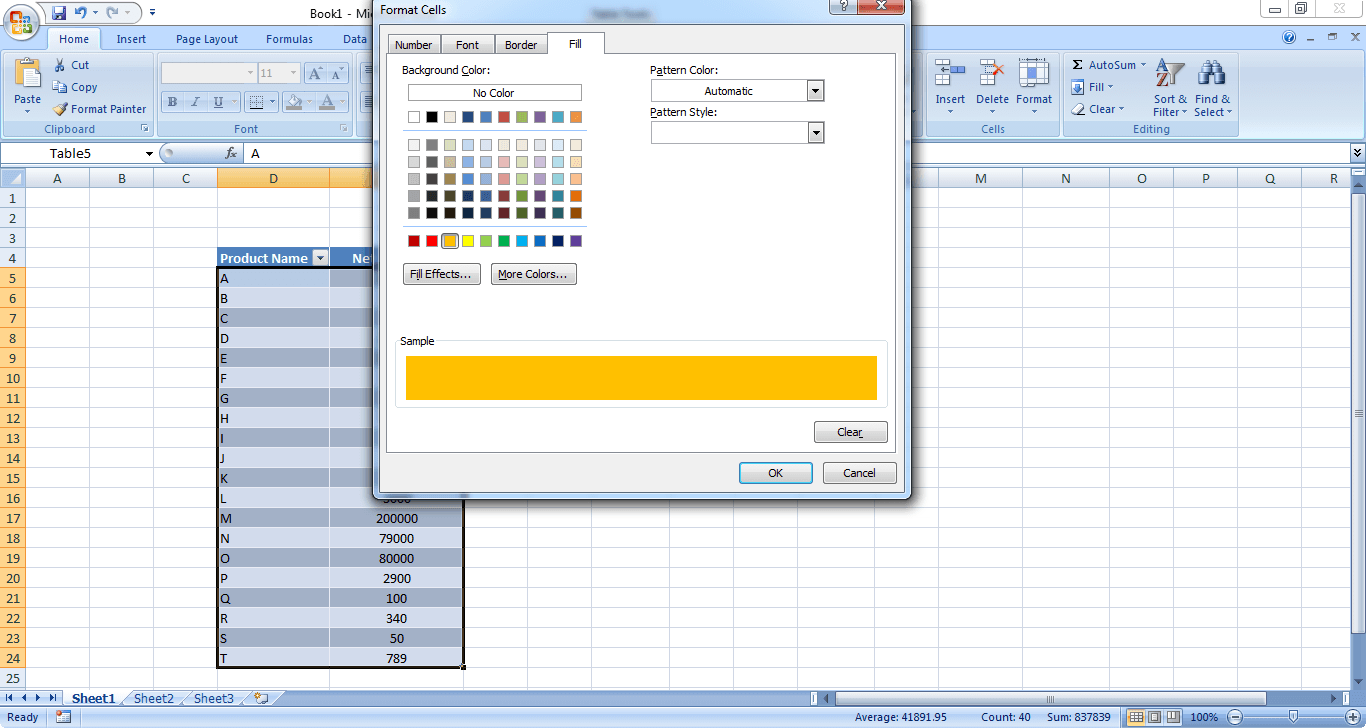Click the Insert cells icon
This screenshot has height=728, width=1366.
click(950, 73)
